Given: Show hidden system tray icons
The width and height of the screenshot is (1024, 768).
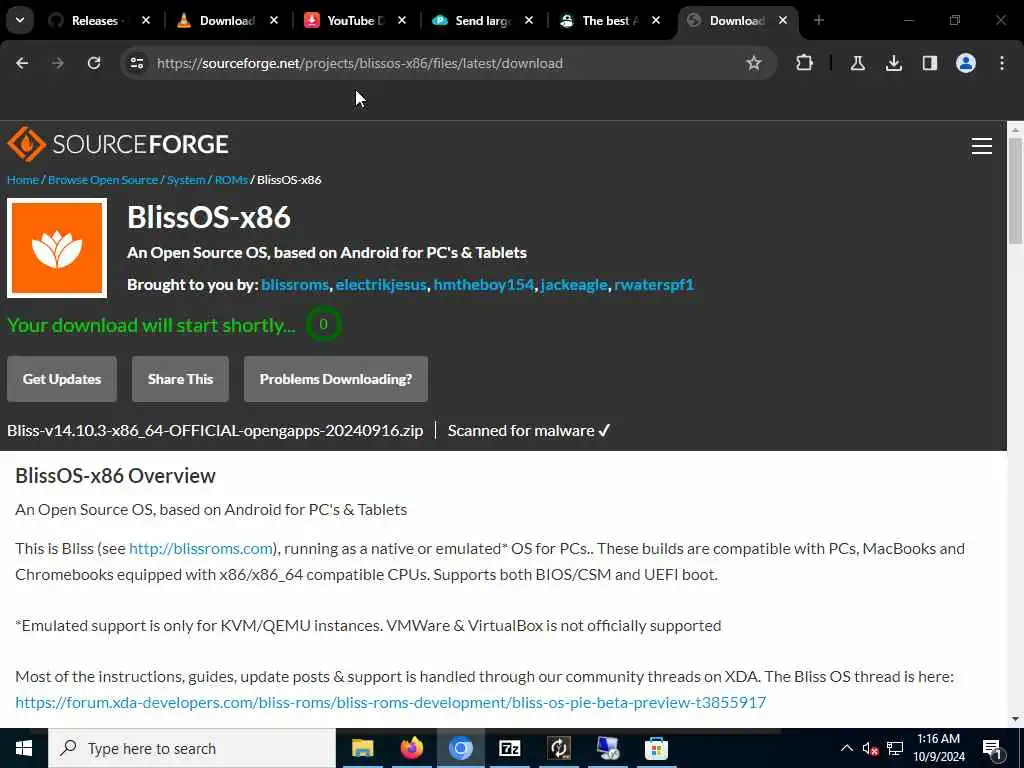Looking at the screenshot, I should click(x=846, y=748).
